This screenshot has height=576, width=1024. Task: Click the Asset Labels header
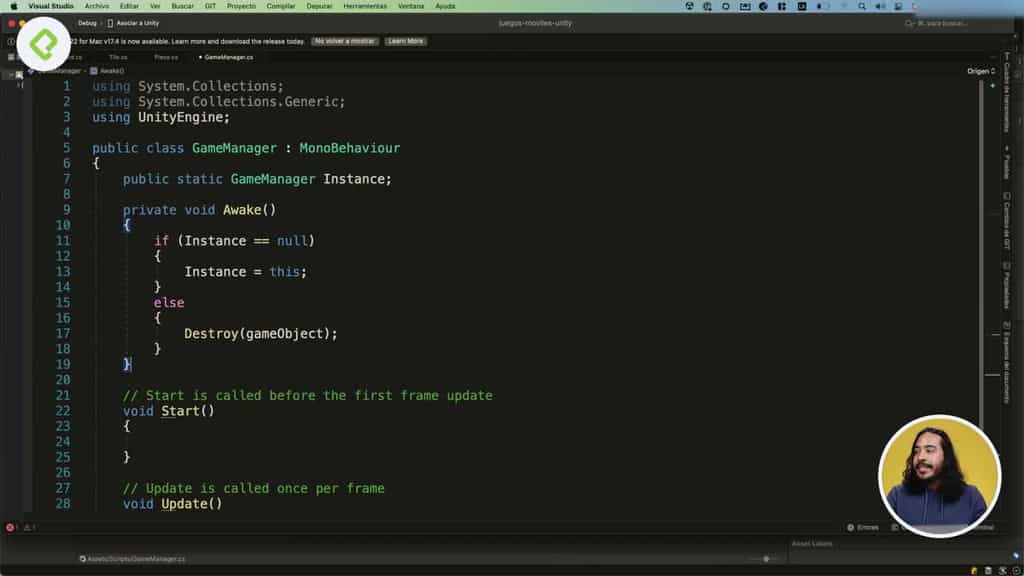click(812, 543)
